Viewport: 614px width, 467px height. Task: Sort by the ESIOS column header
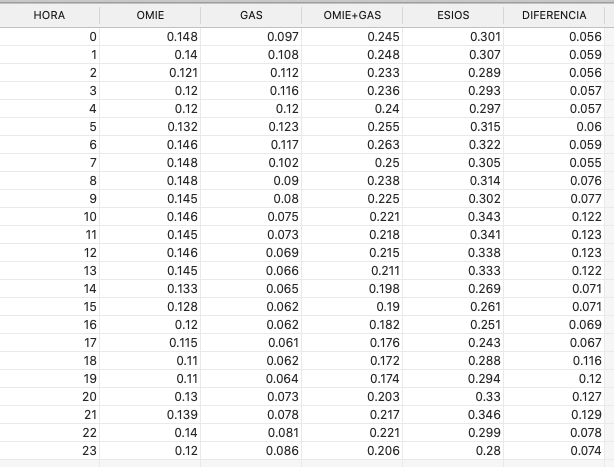click(453, 15)
